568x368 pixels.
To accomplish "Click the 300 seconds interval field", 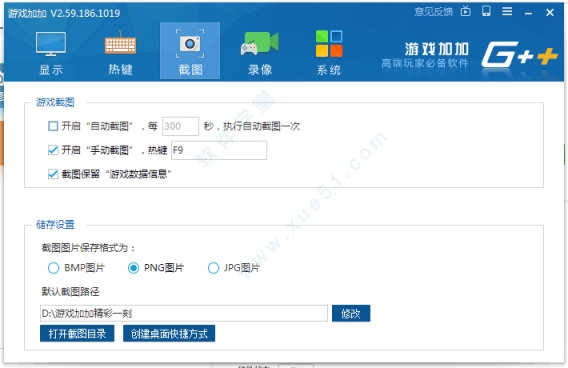I will click(x=180, y=126).
